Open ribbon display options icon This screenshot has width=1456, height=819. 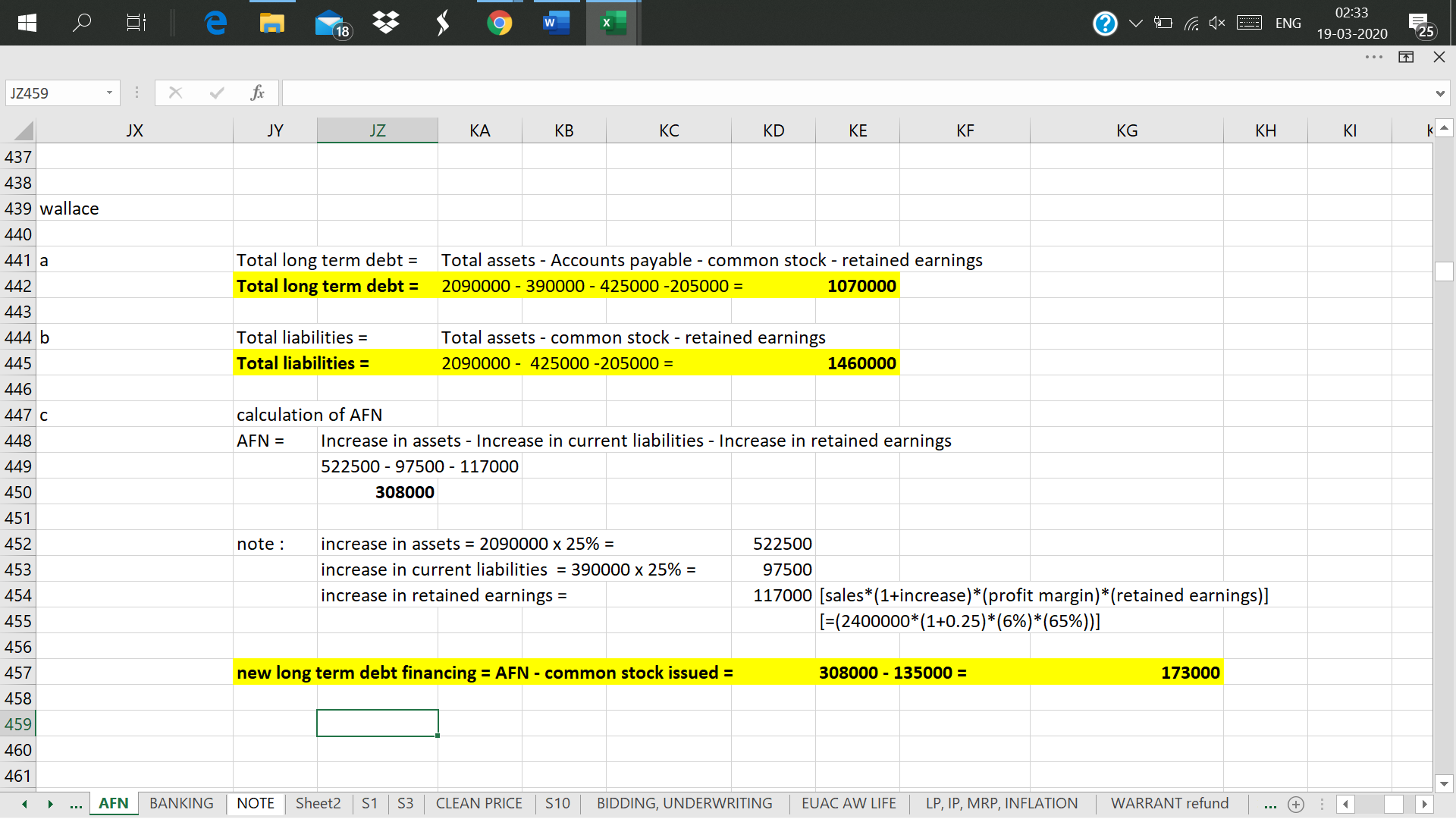coord(1406,57)
